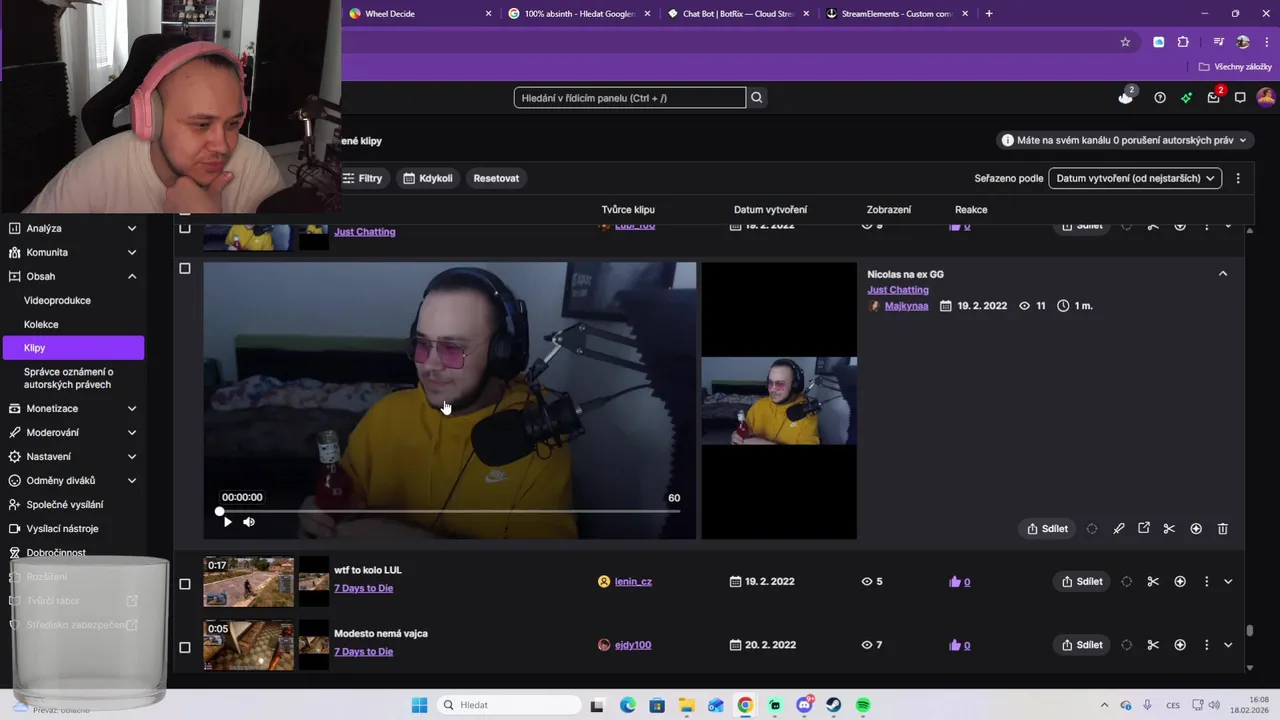Bookmark this page with the star icon
This screenshot has height=720, width=1280.
pyautogui.click(x=1125, y=42)
